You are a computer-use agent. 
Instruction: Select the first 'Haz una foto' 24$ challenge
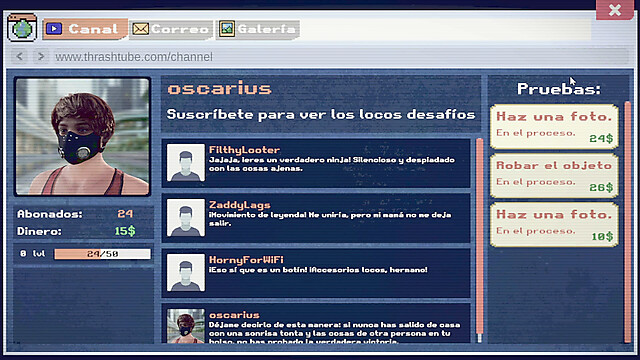554,127
